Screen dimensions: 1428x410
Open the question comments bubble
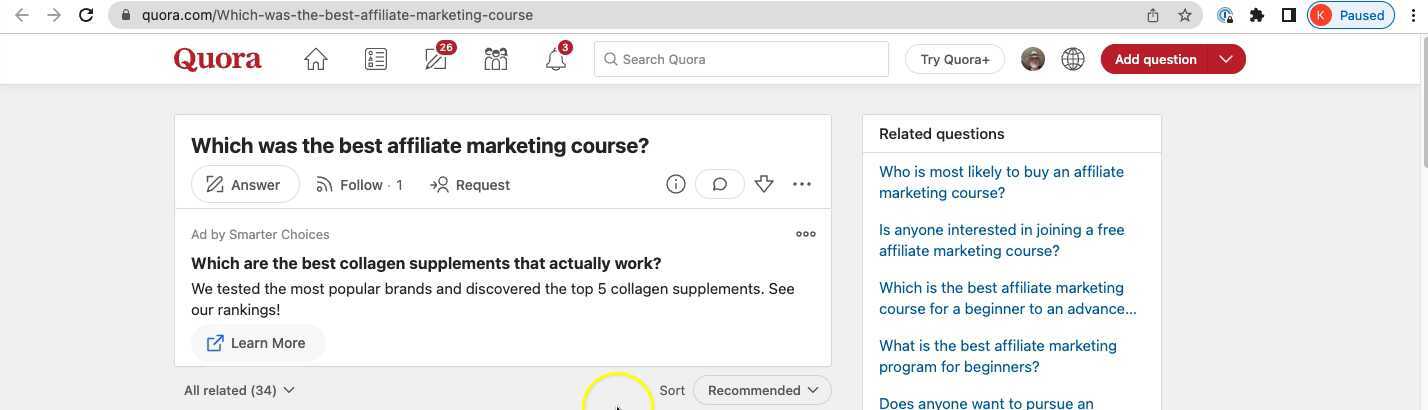click(x=719, y=184)
